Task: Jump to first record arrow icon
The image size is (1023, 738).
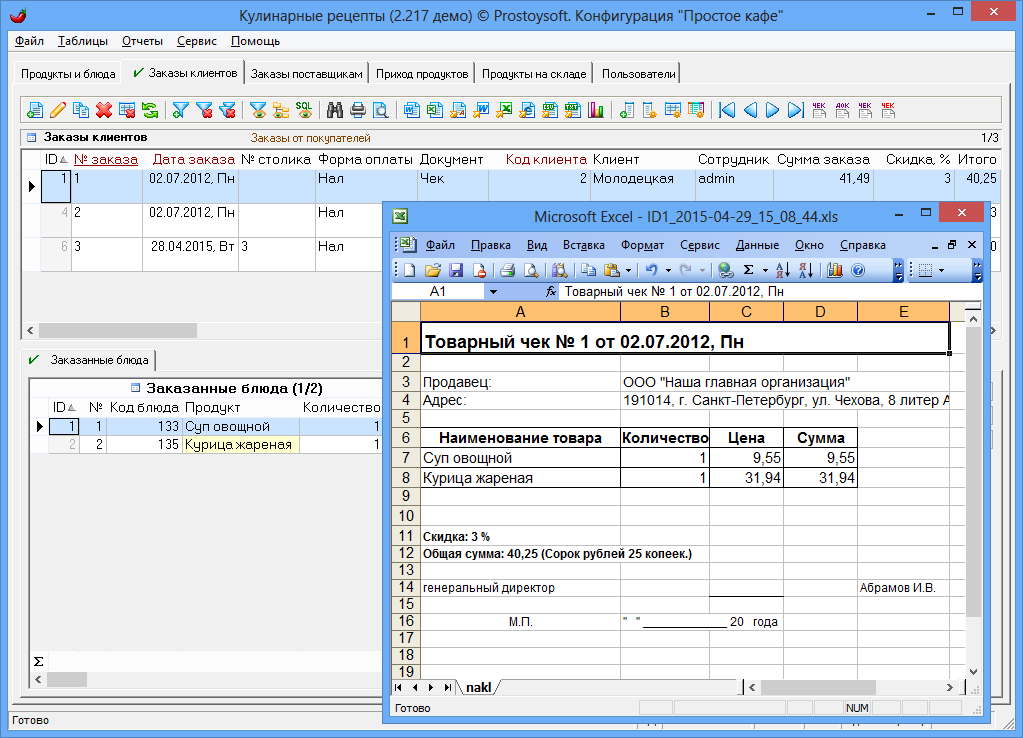Action: tap(727, 110)
